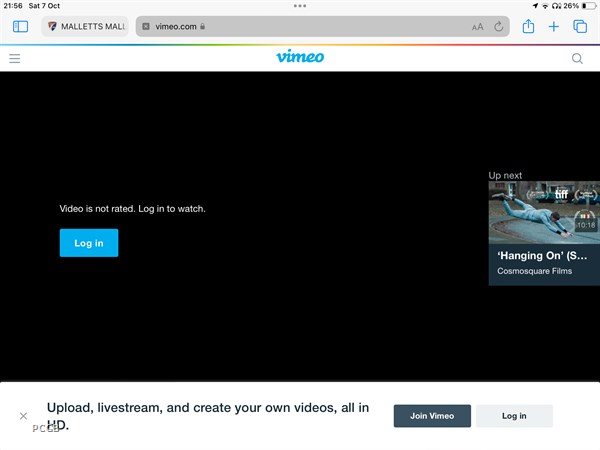Image resolution: width=600 pixels, height=450 pixels.
Task: Tap the address bar padlock icon
Action: coord(202,26)
